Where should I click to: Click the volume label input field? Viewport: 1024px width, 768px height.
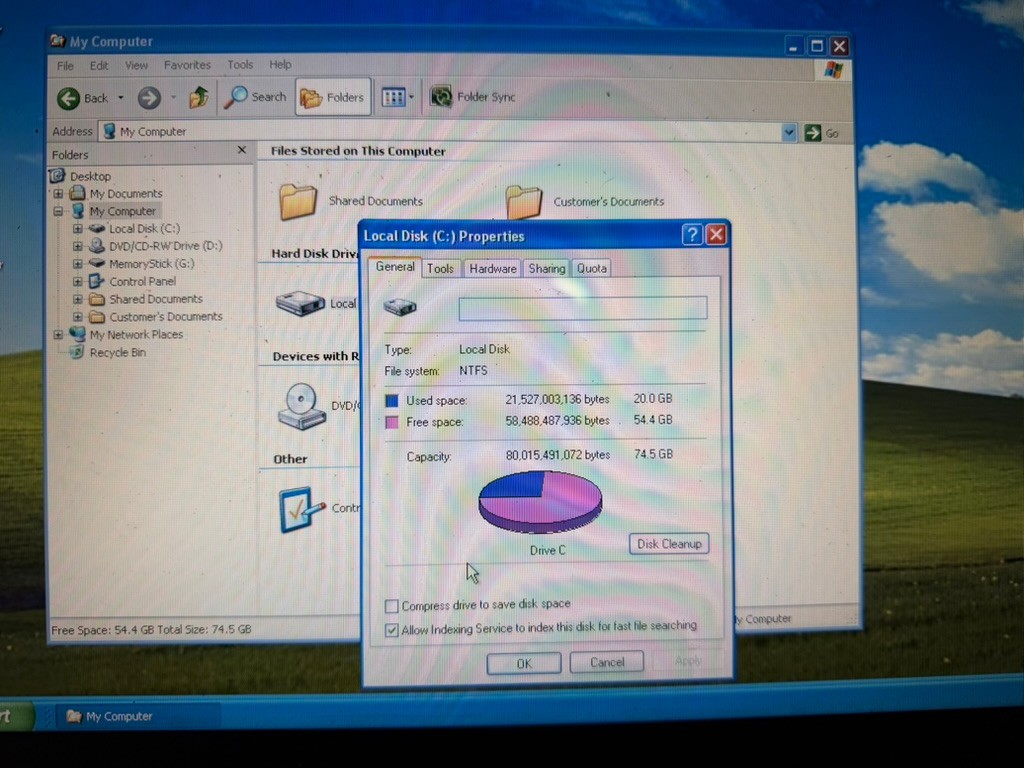tap(583, 308)
